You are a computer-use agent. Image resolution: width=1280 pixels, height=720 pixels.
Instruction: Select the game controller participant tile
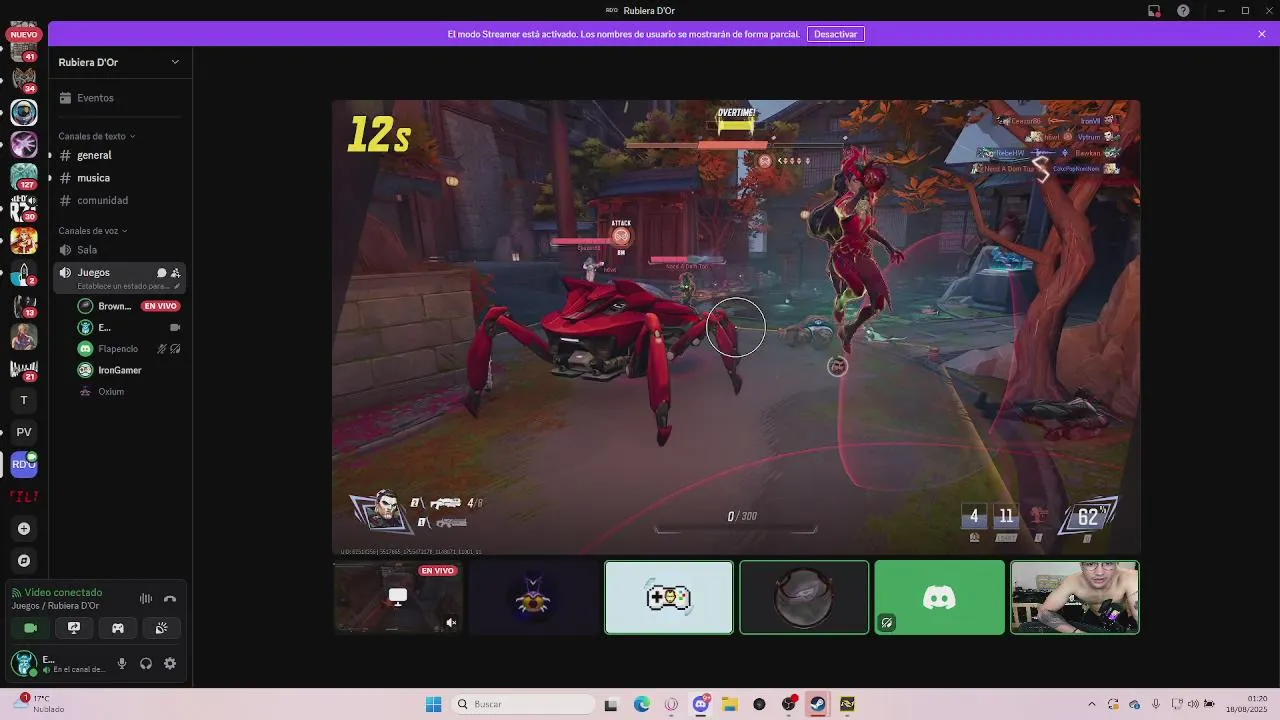pos(669,597)
